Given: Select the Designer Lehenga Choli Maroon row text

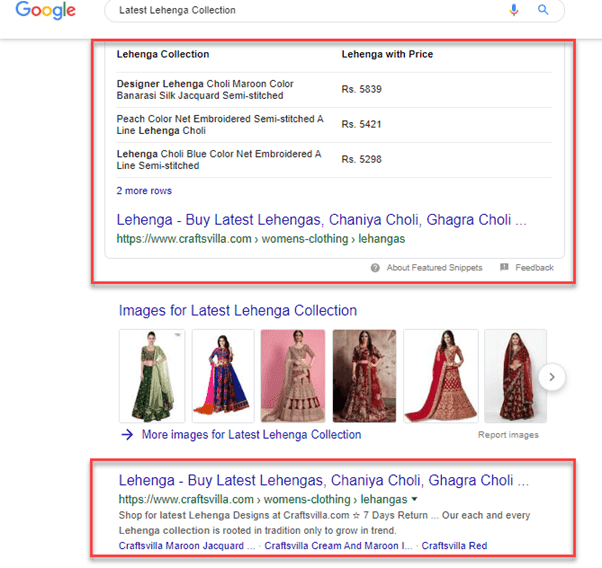Looking at the screenshot, I should pos(205,89).
